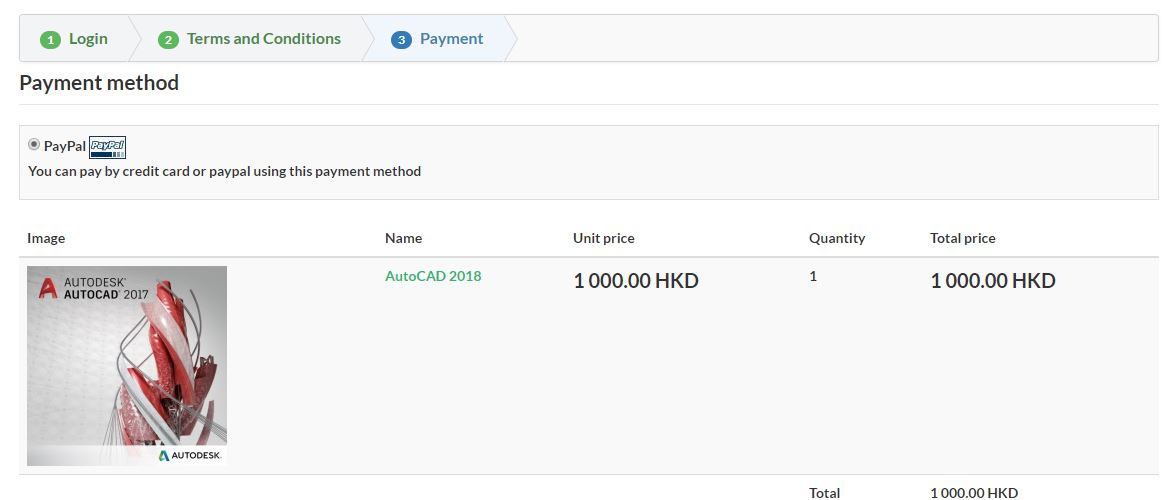Click the Autodesk logo on product image
This screenshot has height=500, width=1167.
point(191,456)
